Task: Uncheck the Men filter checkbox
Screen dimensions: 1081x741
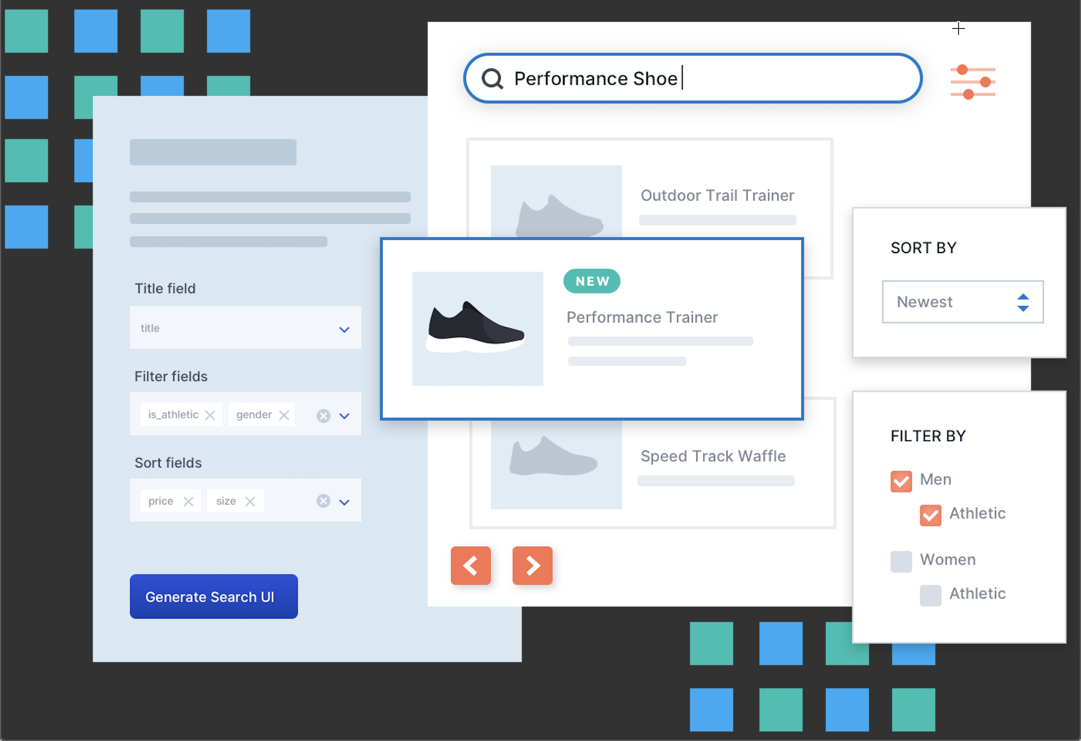Action: pos(900,480)
